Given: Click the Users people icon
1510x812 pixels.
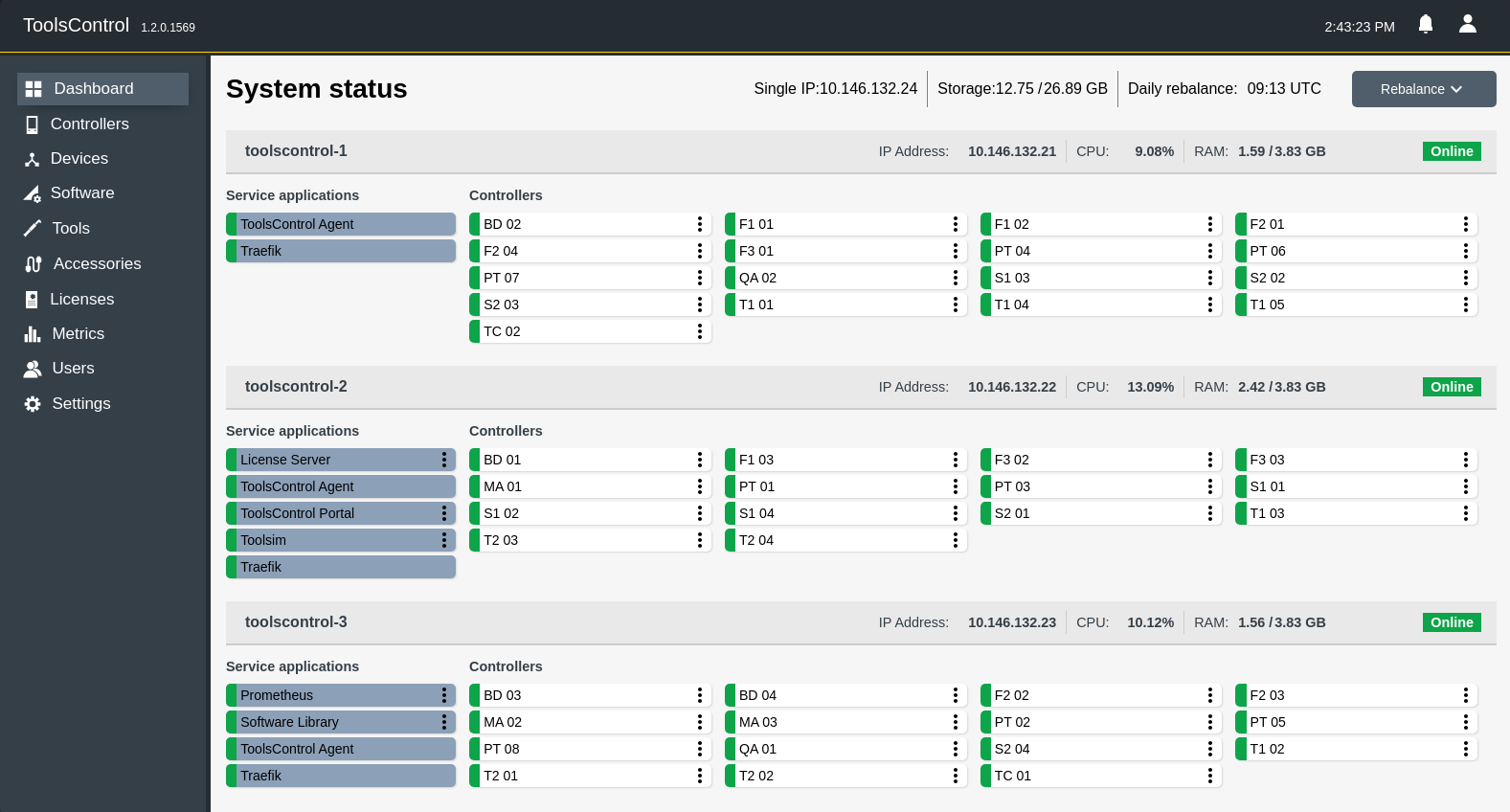Looking at the screenshot, I should [x=33, y=369].
